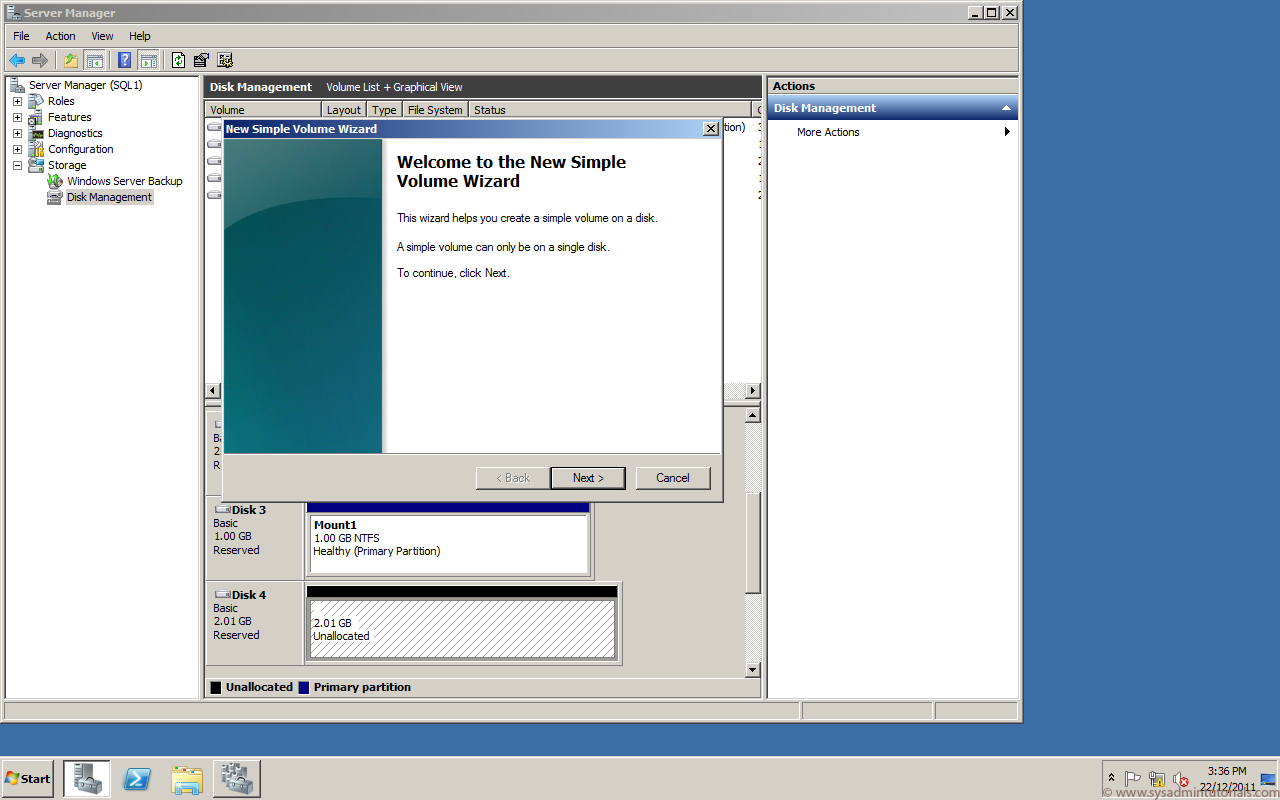
Task: Expand the Diagnostics tree node
Action: pos(17,133)
